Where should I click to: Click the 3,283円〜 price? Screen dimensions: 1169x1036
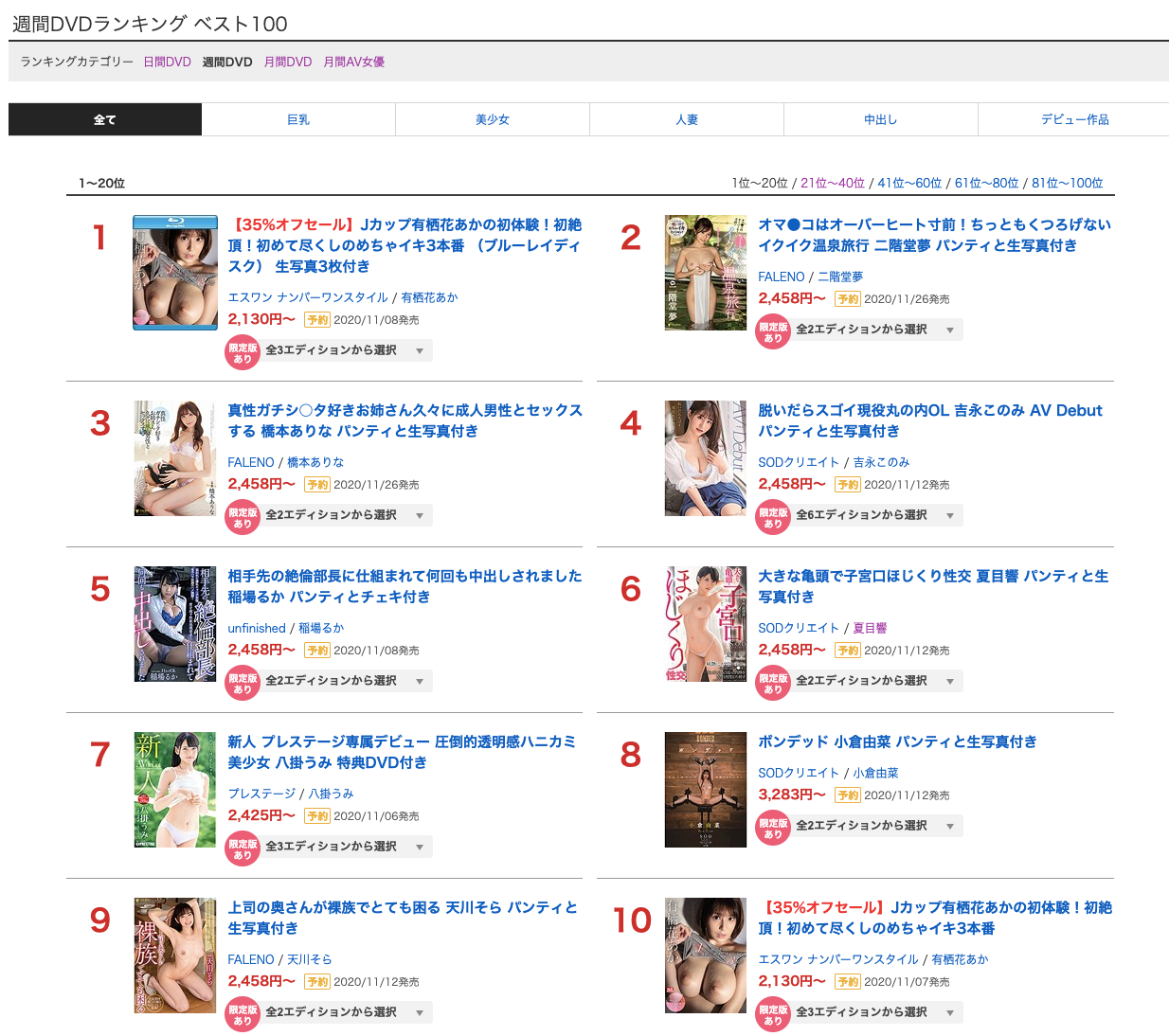point(792,795)
